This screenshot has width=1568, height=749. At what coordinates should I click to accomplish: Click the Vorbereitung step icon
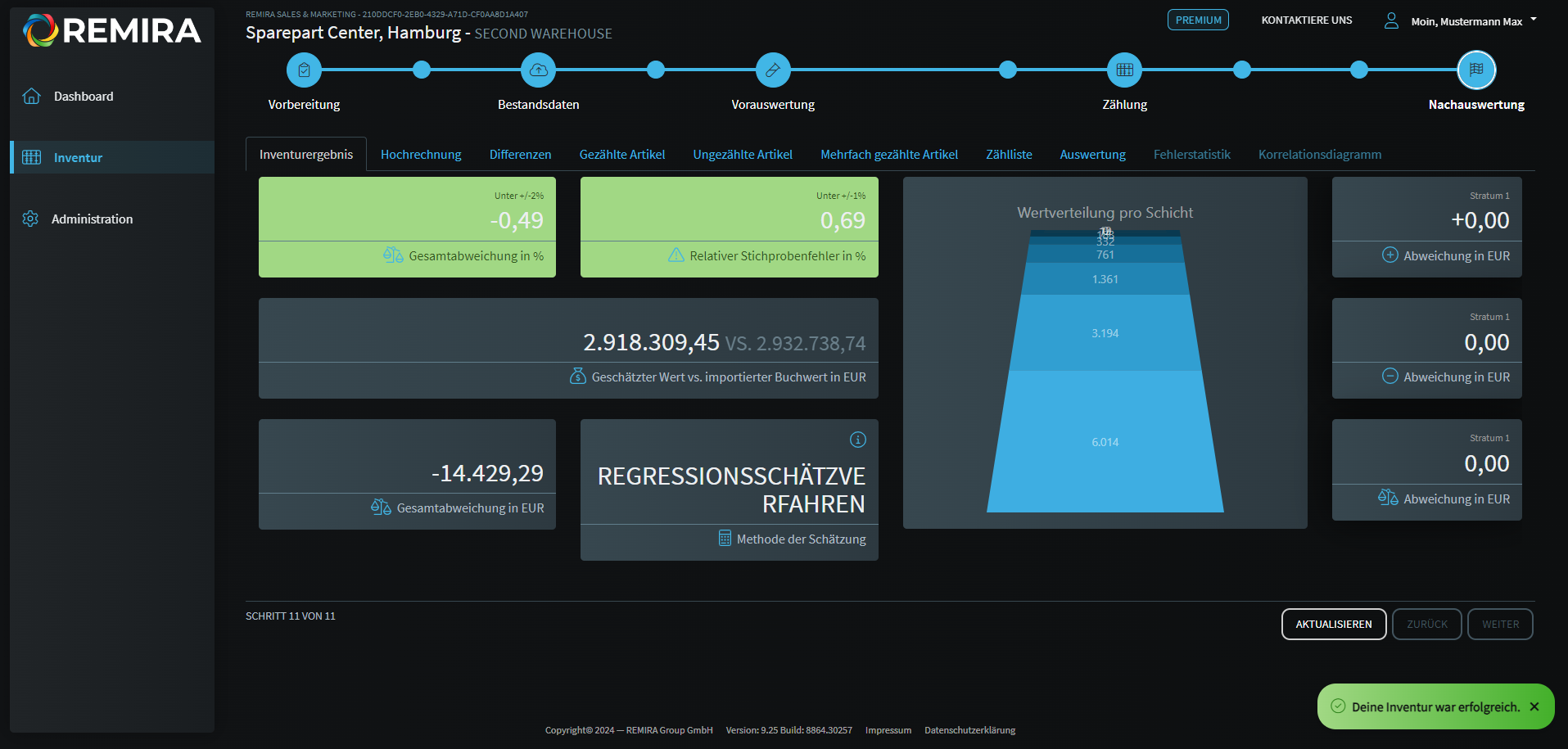[304, 70]
